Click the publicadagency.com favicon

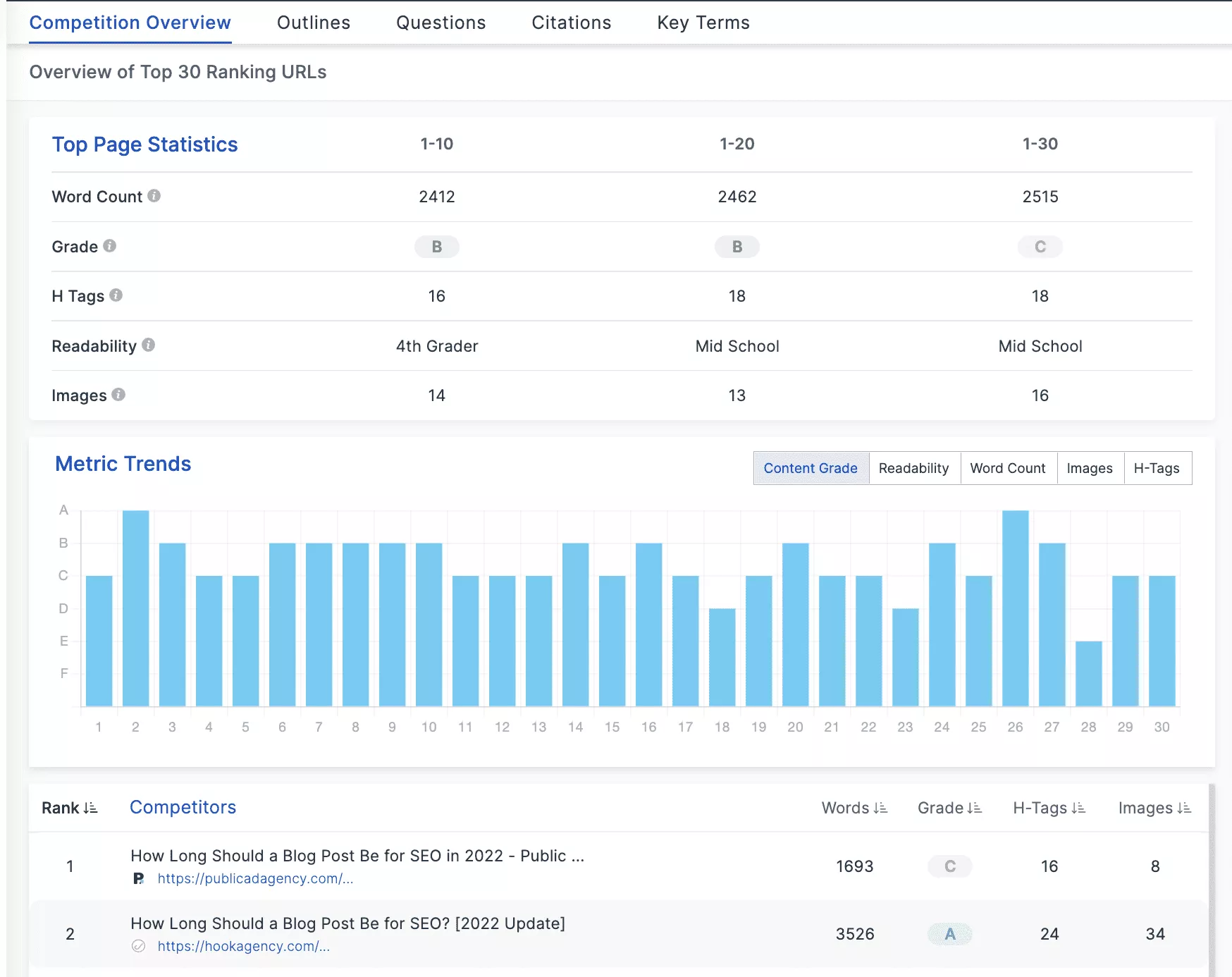point(140,878)
